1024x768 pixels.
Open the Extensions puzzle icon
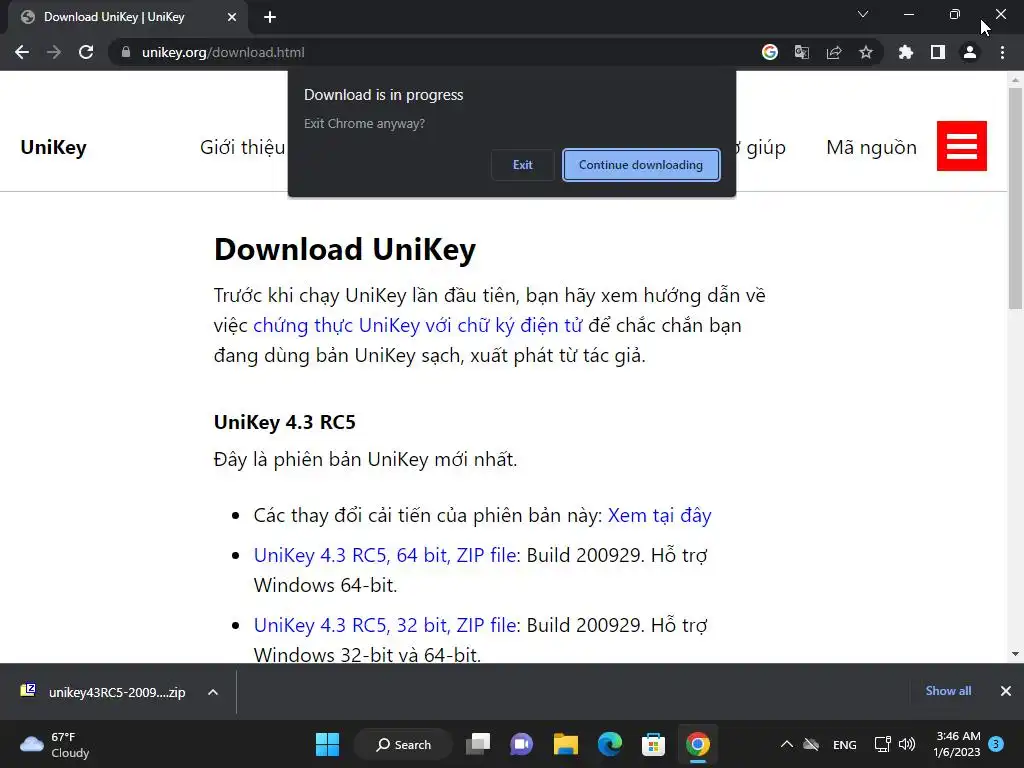(x=906, y=52)
